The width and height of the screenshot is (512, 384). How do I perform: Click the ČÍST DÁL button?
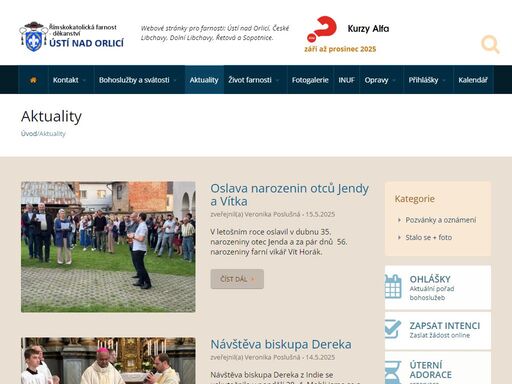point(237,279)
